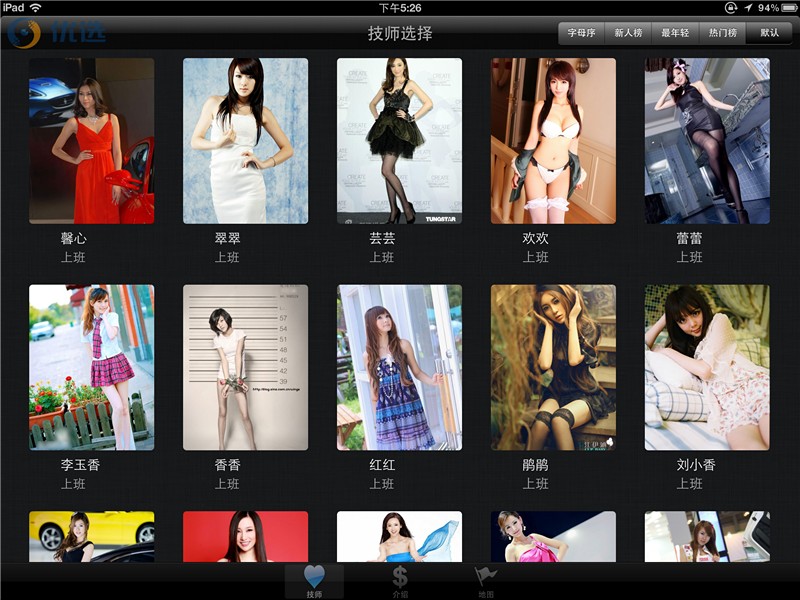800x600 pixels.
Task: Open third-row thumbnail with blue fabric
Action: (399, 537)
